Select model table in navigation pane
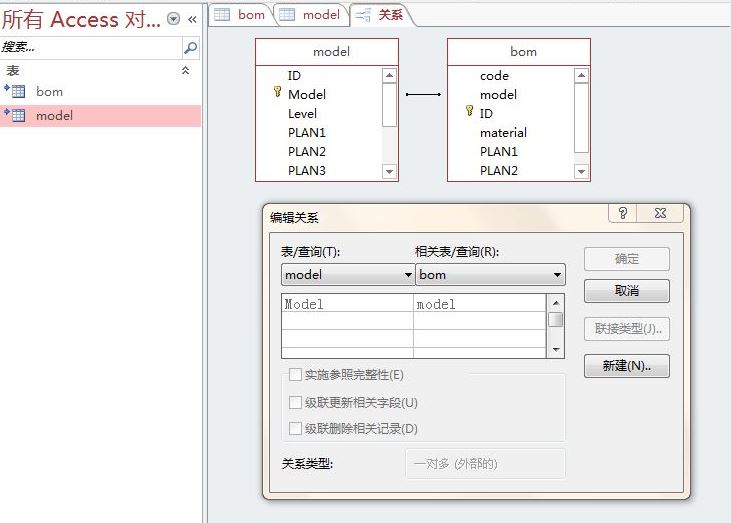The image size is (731, 523). click(x=100, y=116)
